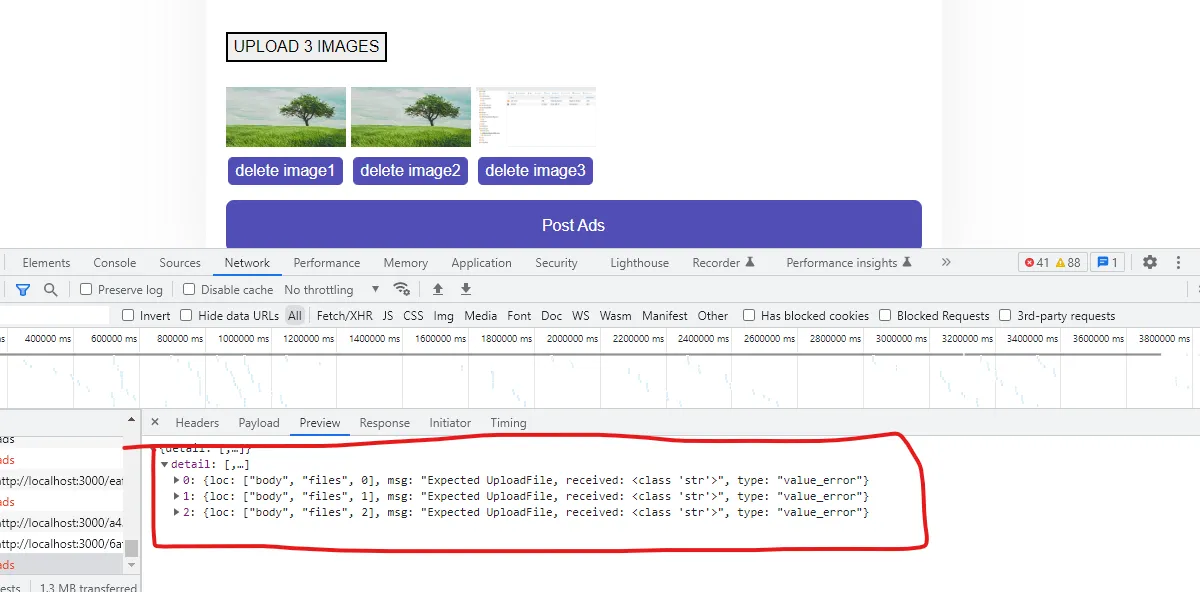Image resolution: width=1200 pixels, height=592 pixels.
Task: Filter requests by Fetch/XHR
Action: (344, 315)
